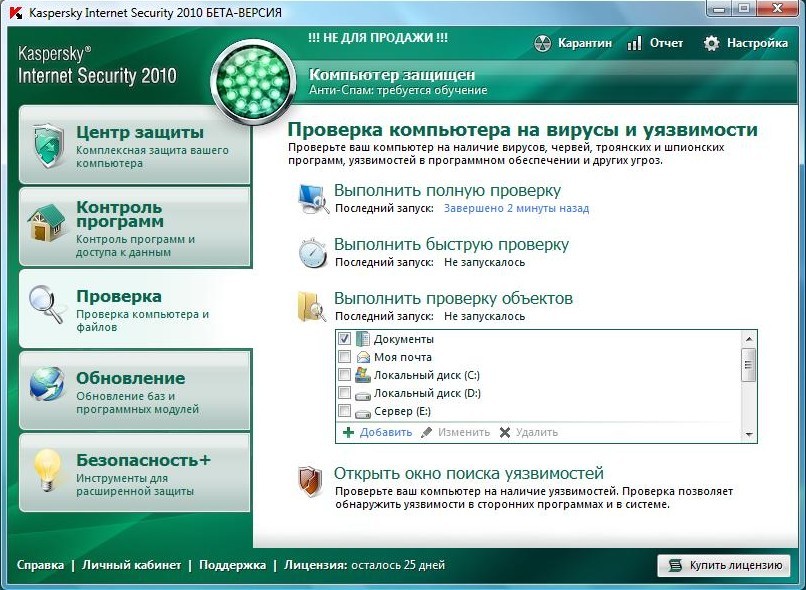Check the Сервер (E:) checkbox
The image size is (806, 590).
point(344,411)
